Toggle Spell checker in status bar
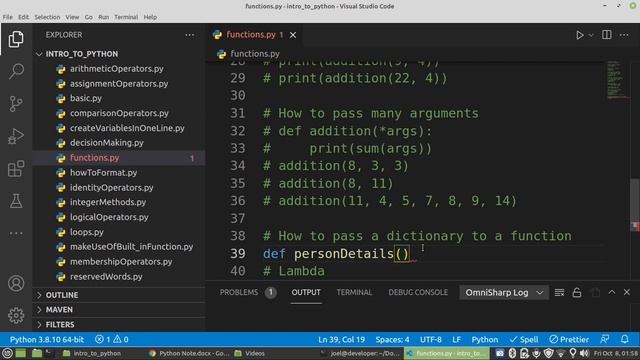Screen dimensions: 640x360 point(524,340)
